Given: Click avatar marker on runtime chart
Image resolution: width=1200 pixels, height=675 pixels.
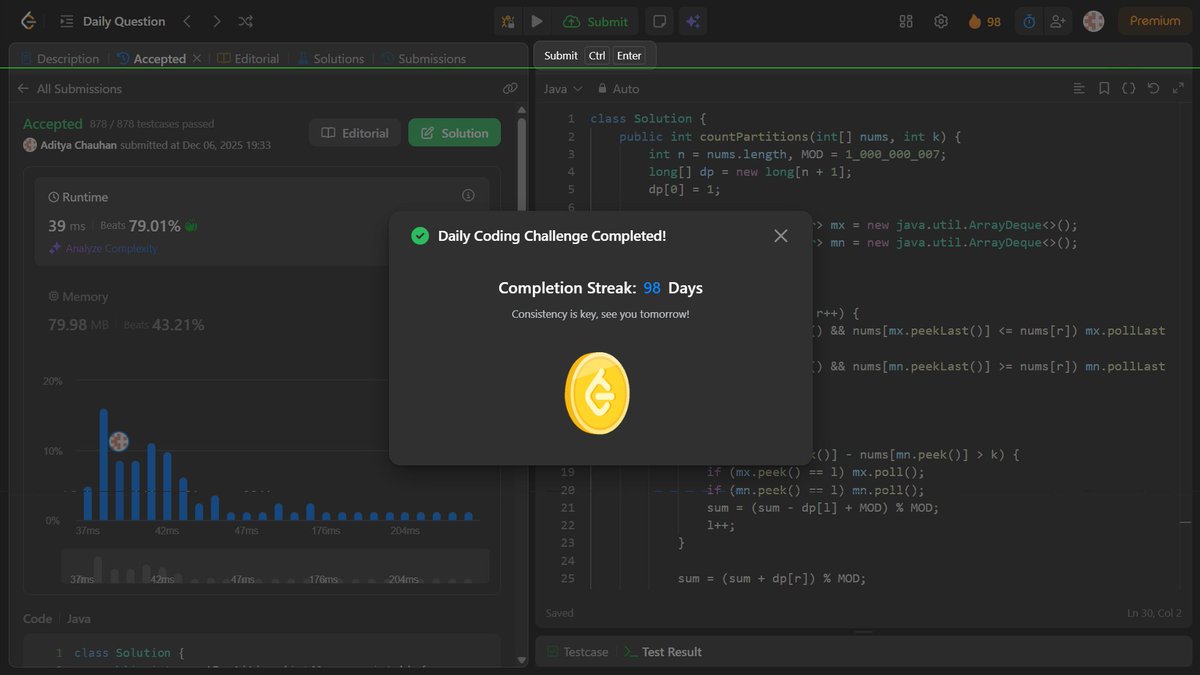Looking at the screenshot, I should click(x=118, y=441).
